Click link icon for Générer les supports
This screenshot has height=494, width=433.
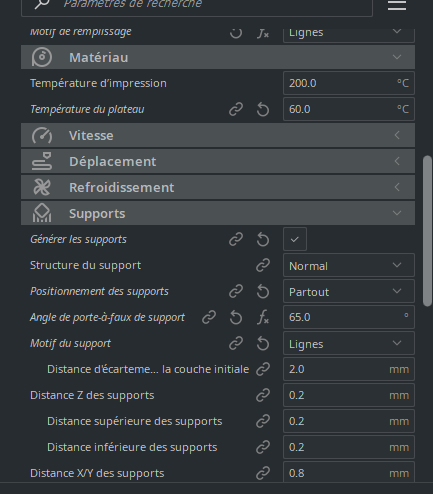pos(236,239)
